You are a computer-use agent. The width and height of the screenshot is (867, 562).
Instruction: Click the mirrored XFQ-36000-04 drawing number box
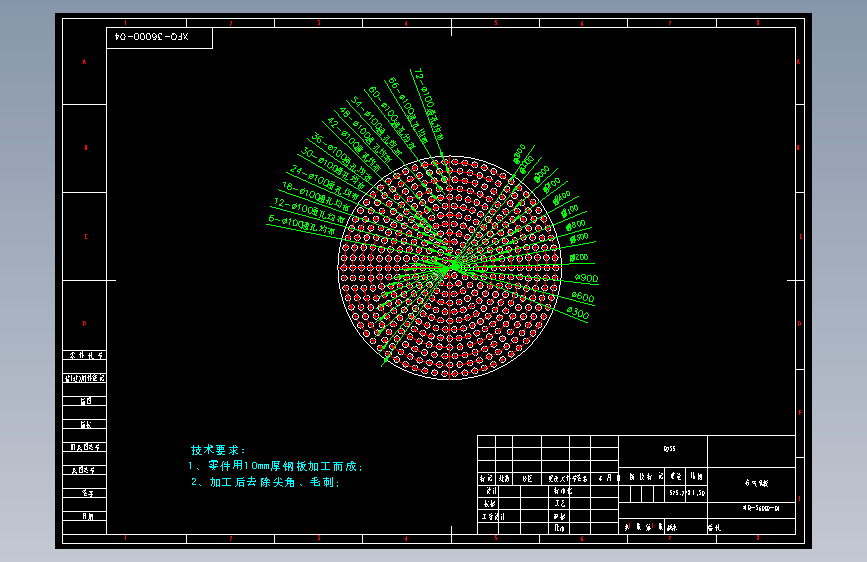click(x=159, y=38)
